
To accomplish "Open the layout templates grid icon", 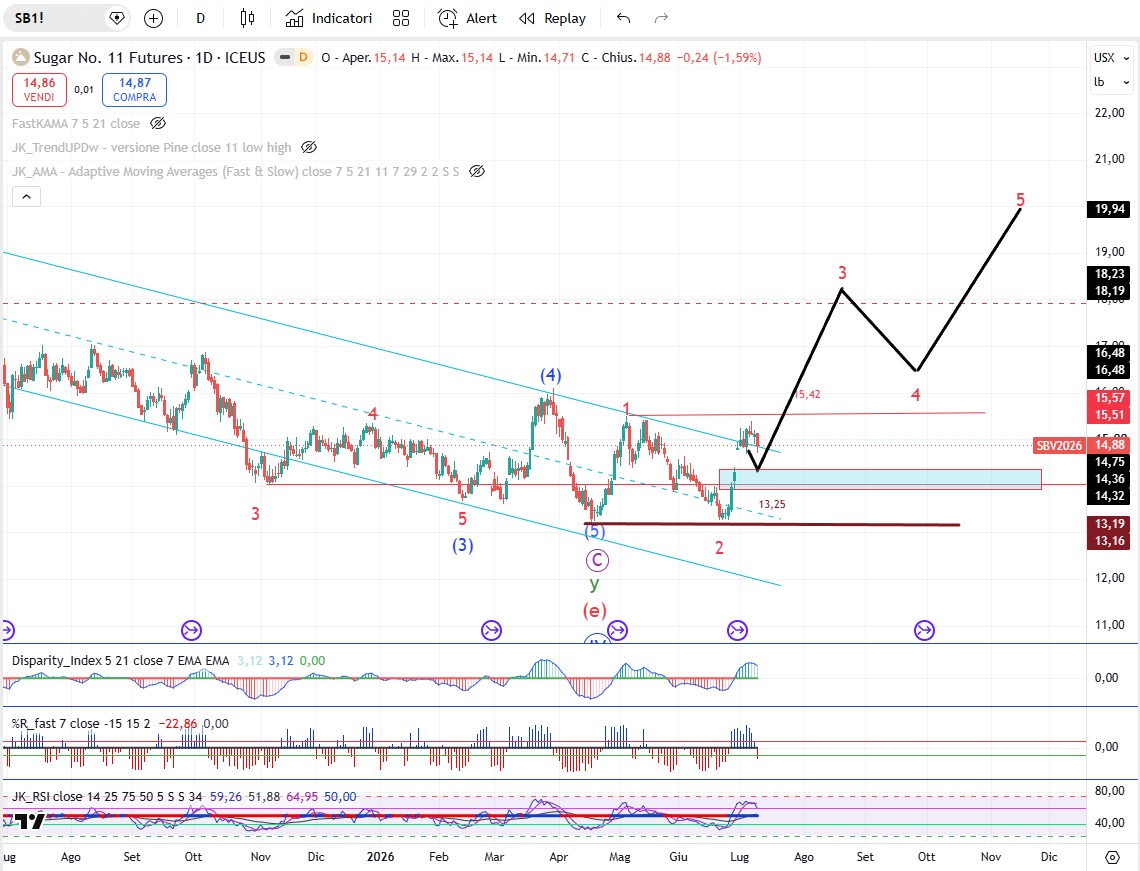I will [401, 18].
